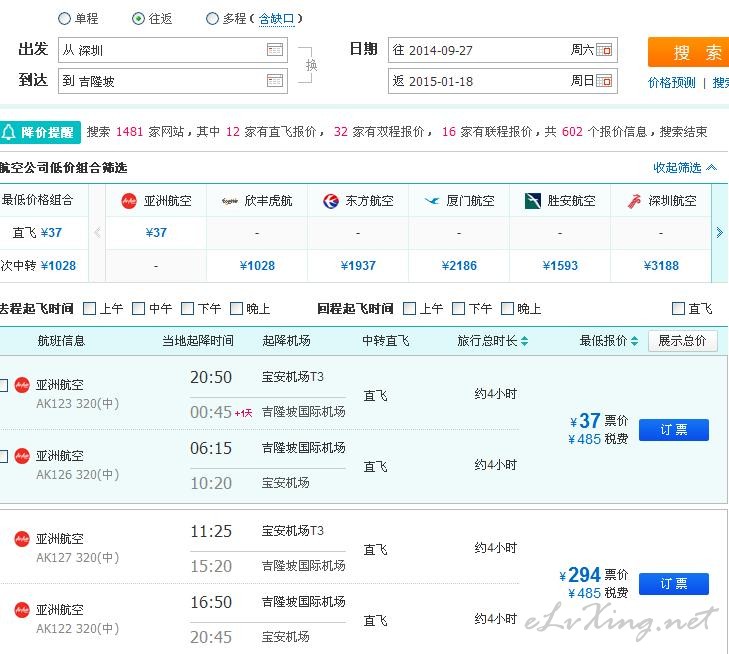Click the 展示总价 button

683,341
